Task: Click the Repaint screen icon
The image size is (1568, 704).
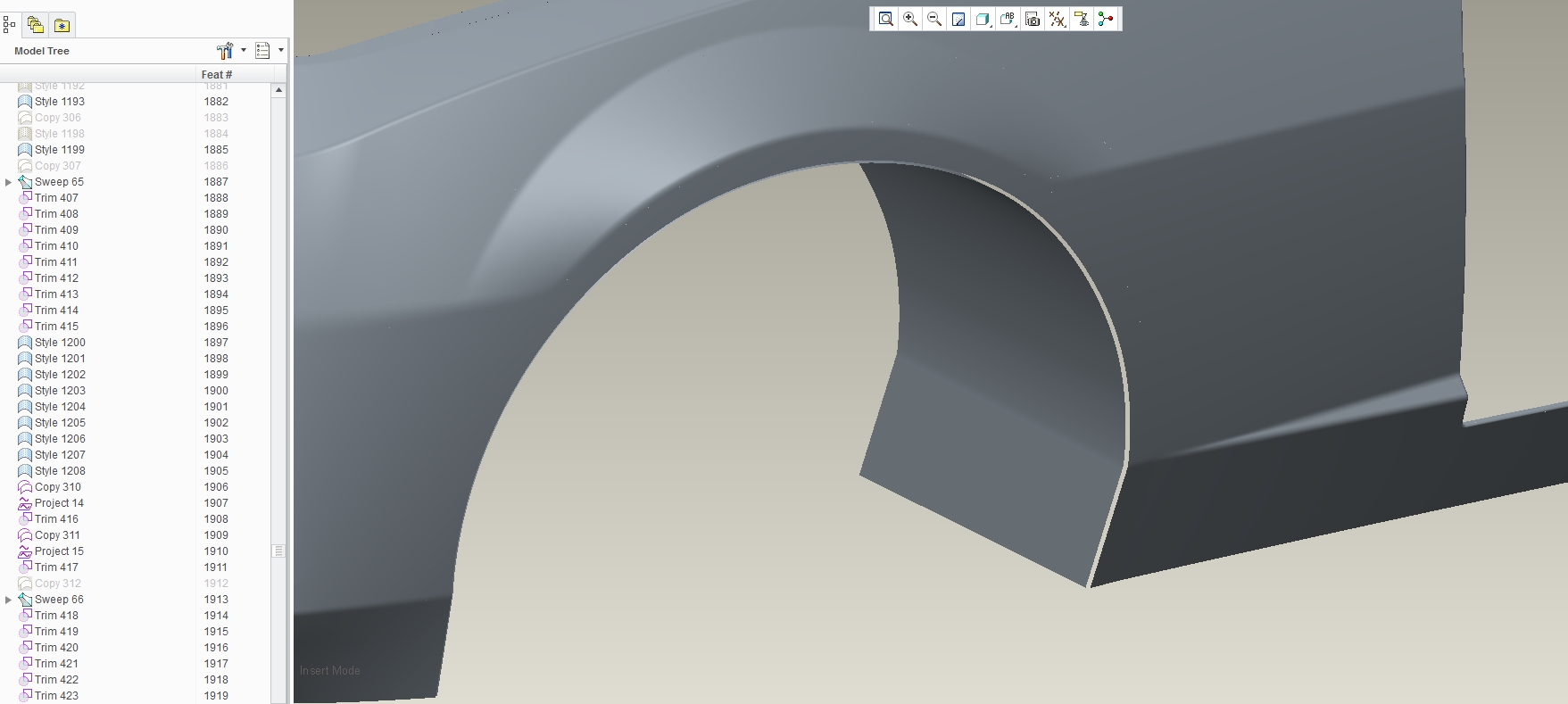Action: click(958, 19)
